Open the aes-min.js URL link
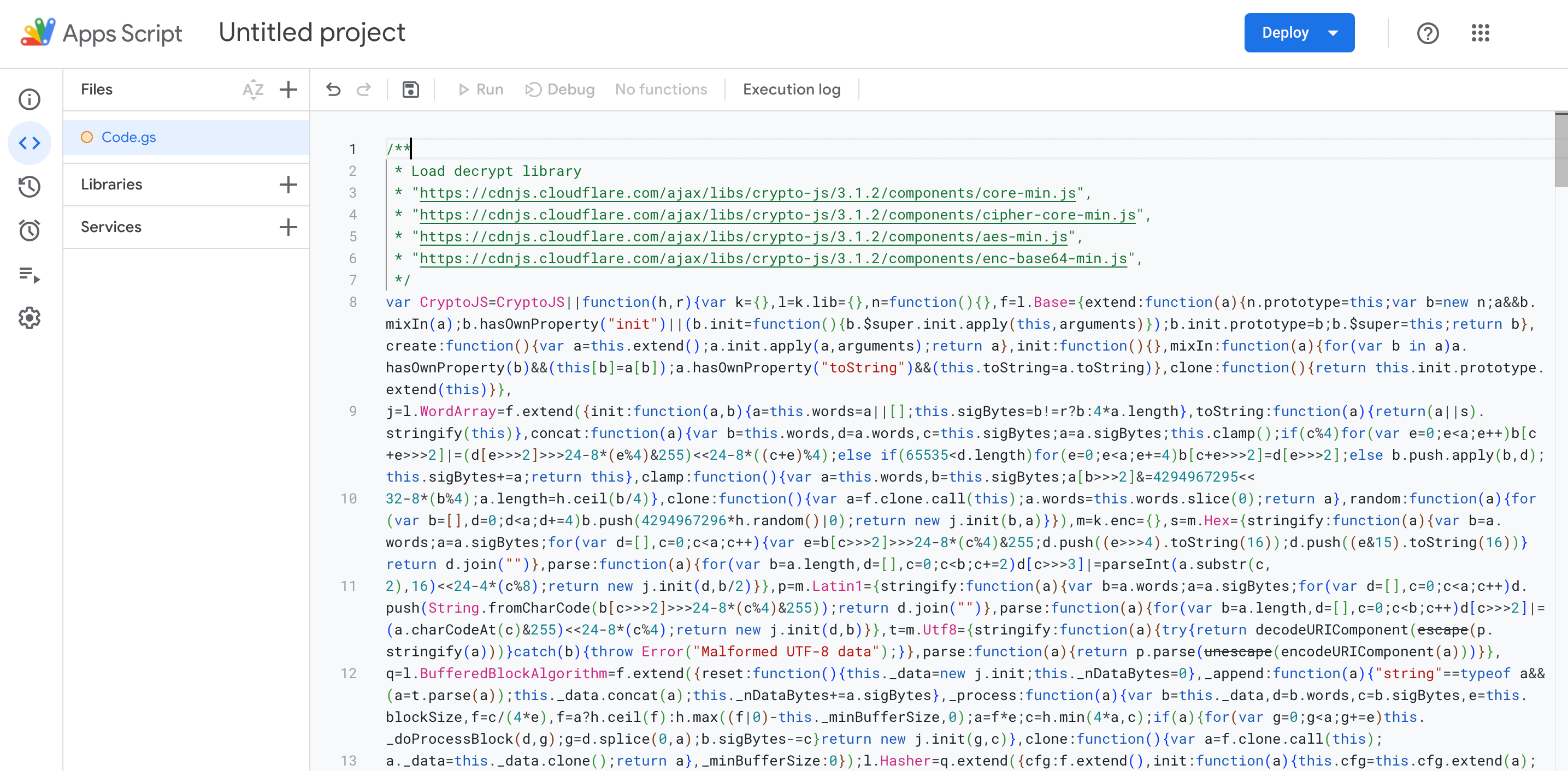The width and height of the screenshot is (1568, 771). tap(743, 237)
